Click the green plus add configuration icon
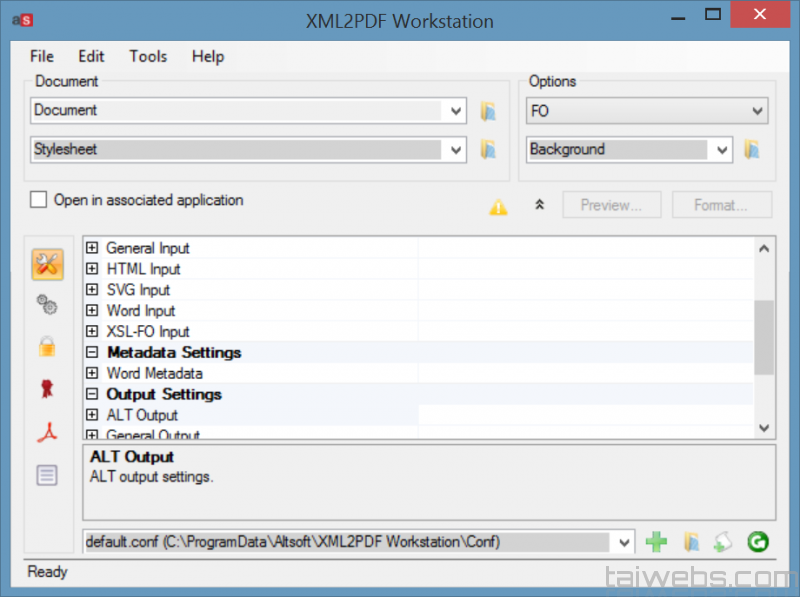This screenshot has height=597, width=800. coord(656,542)
